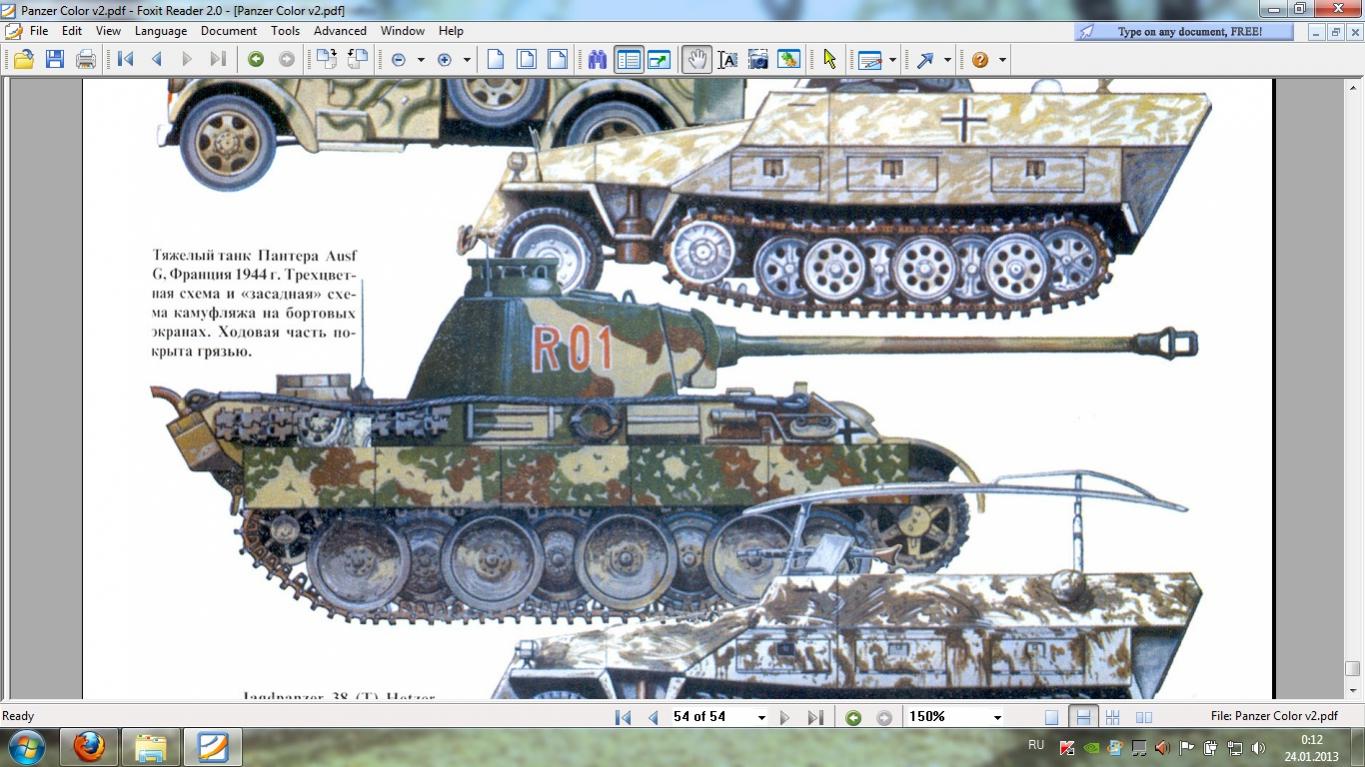Expand the zoom in dropdown arrow

coord(467,60)
